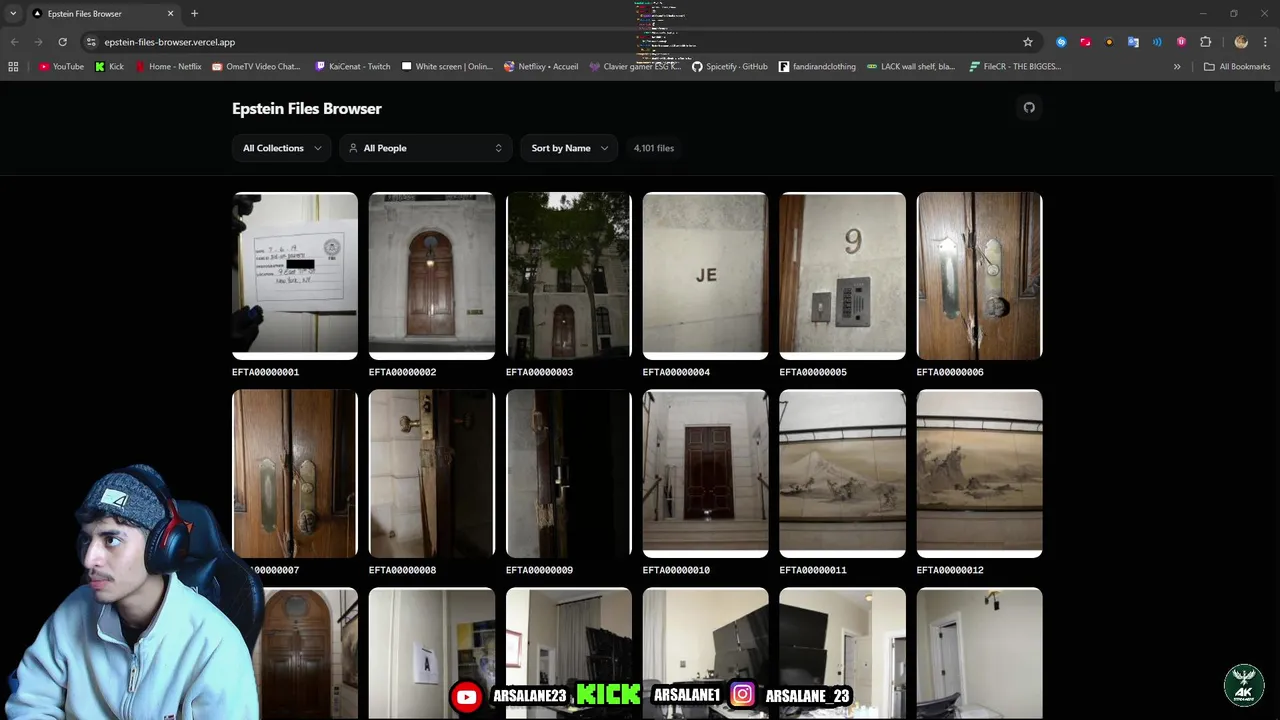Open the Extensions puzzle menu
This screenshot has width=1280, height=720.
1205,42
